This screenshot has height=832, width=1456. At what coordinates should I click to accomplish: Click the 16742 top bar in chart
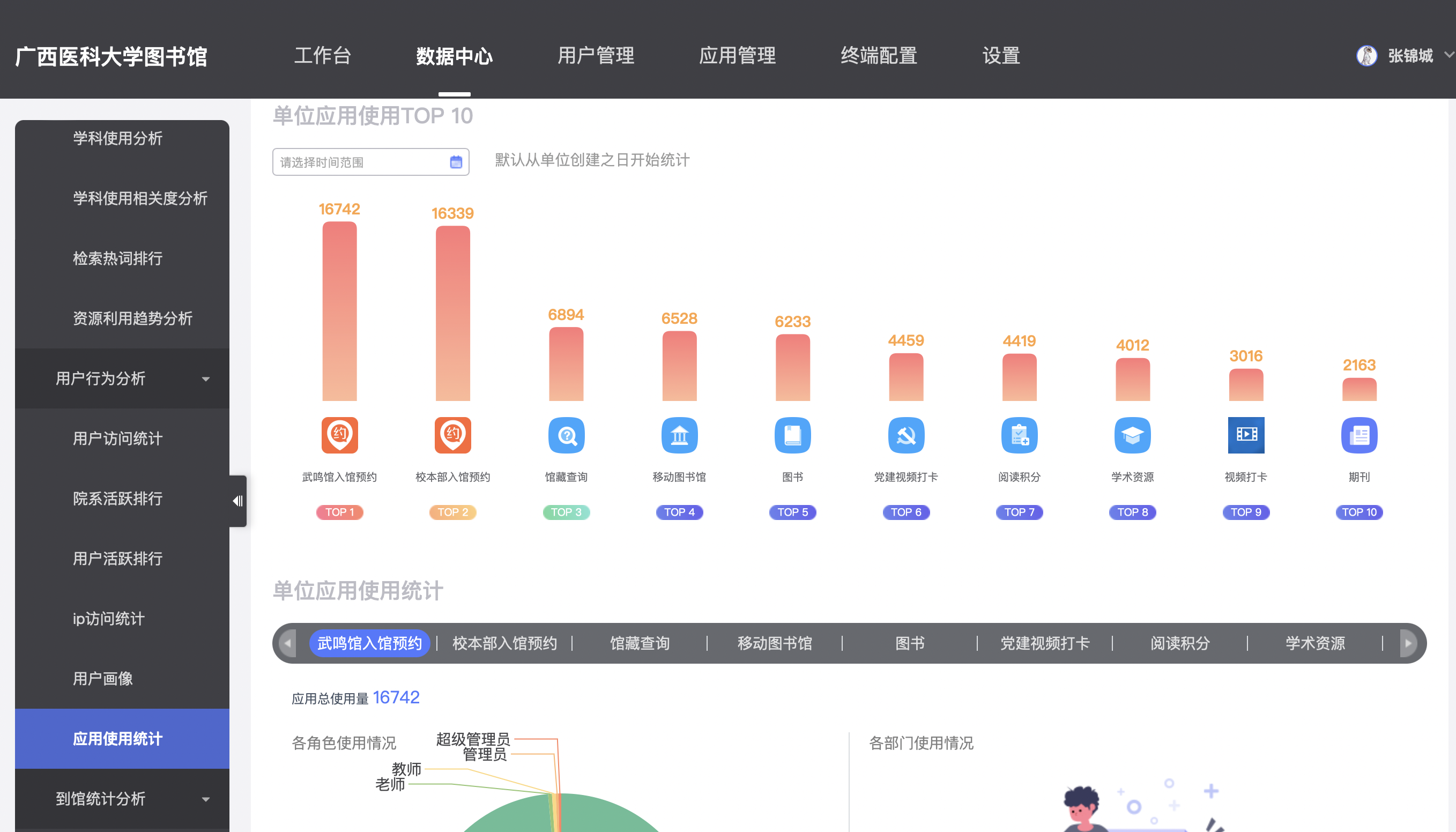point(339,311)
